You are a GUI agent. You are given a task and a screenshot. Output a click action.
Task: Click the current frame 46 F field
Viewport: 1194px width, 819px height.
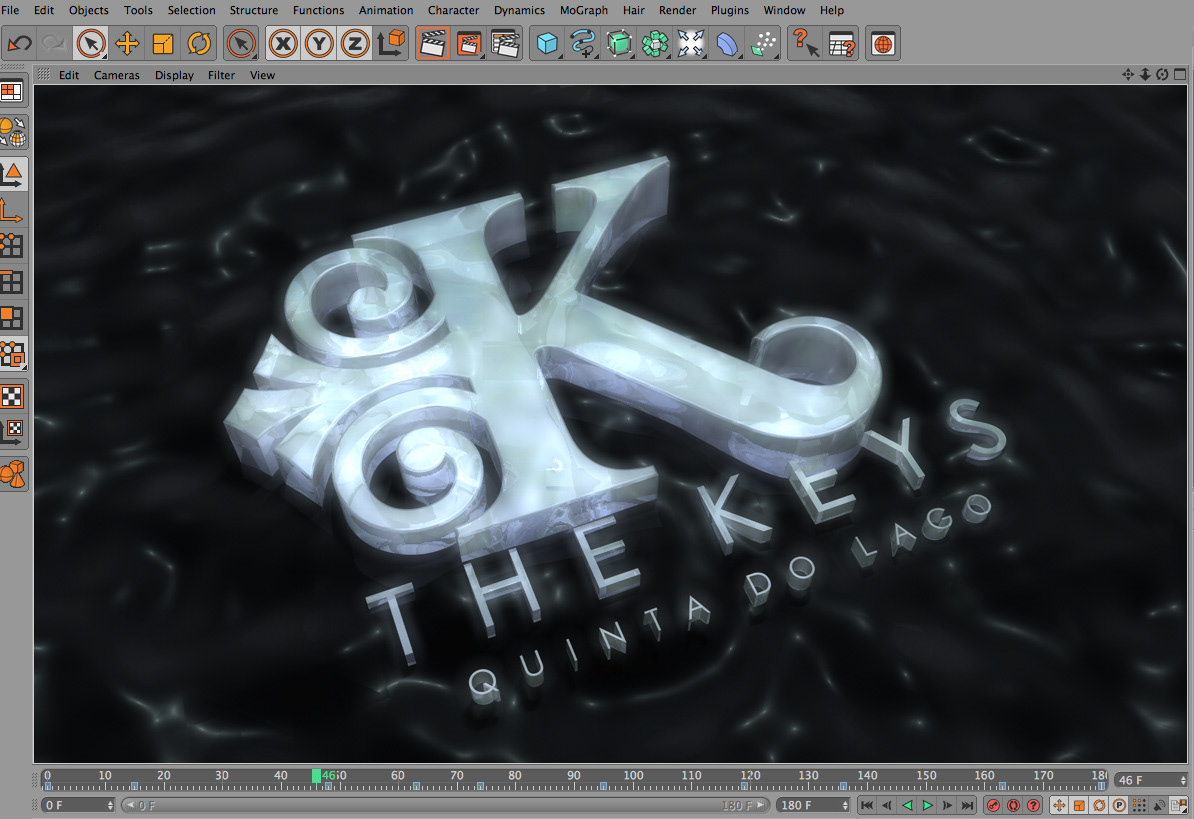pos(1151,780)
